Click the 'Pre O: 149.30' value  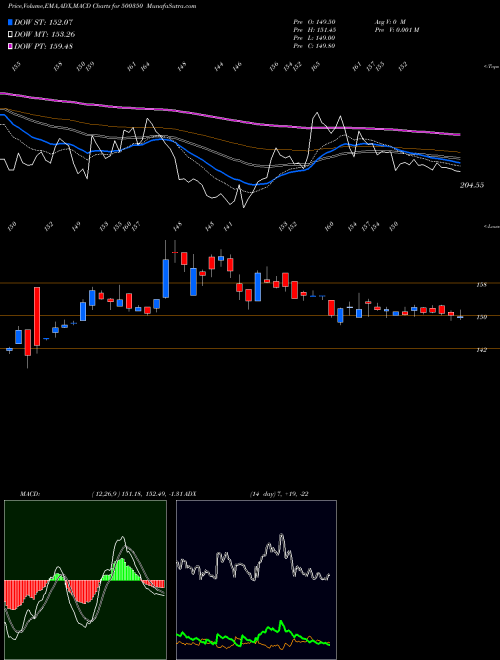click(x=314, y=22)
